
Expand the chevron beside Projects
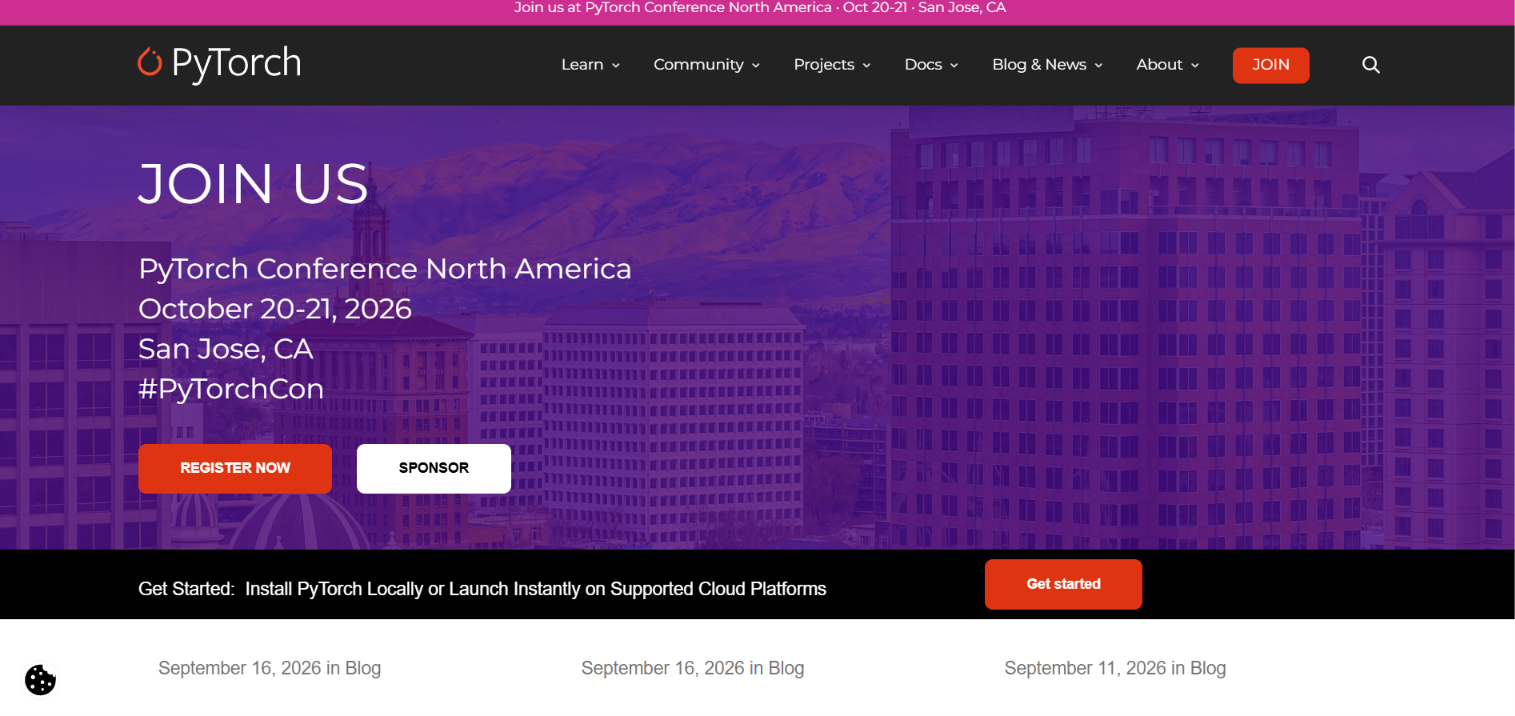867,65
